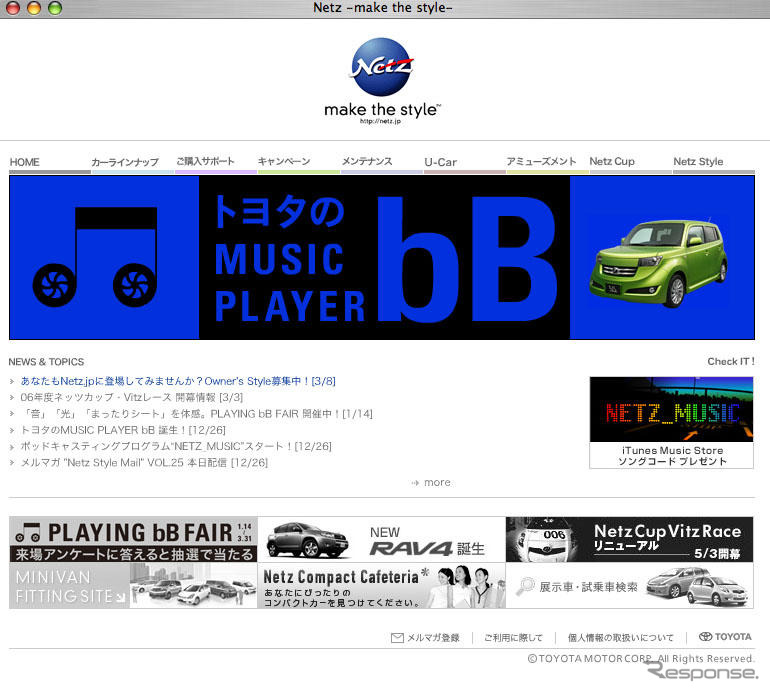Zoom the window with the green button
This screenshot has height=692, width=770.
click(55, 8)
